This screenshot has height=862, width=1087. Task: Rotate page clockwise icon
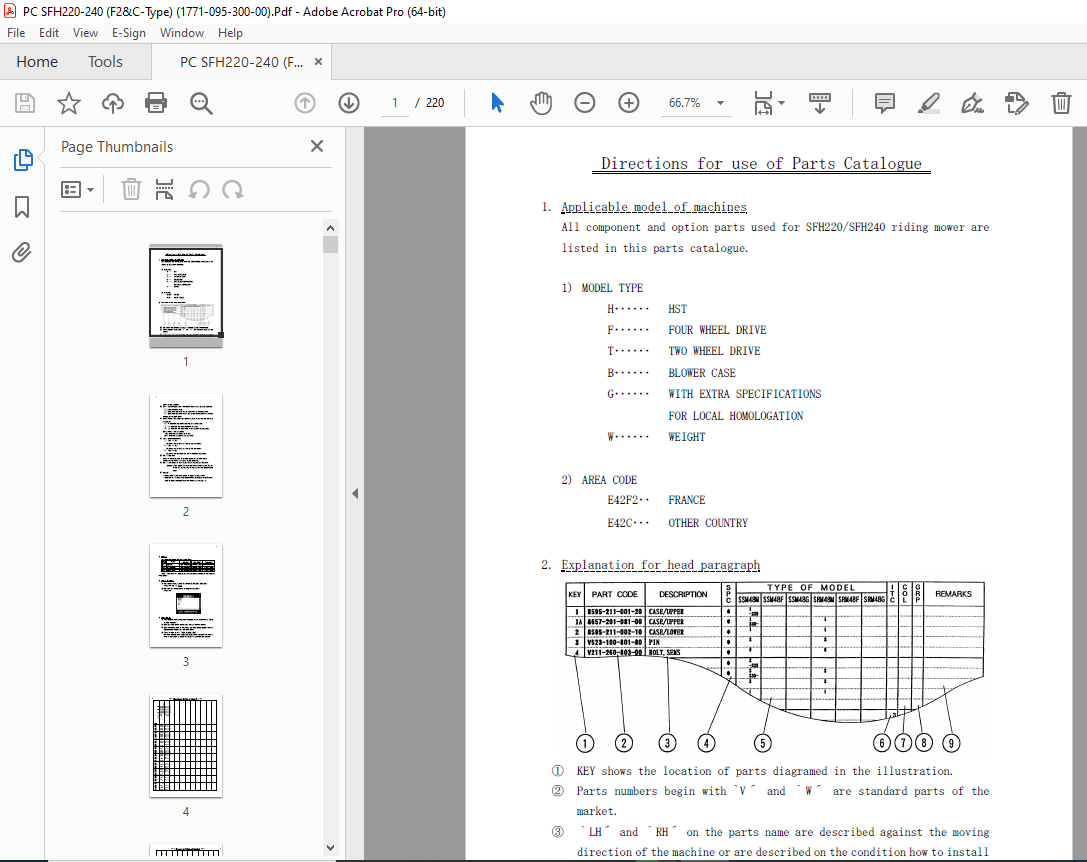pyautogui.click(x=233, y=189)
